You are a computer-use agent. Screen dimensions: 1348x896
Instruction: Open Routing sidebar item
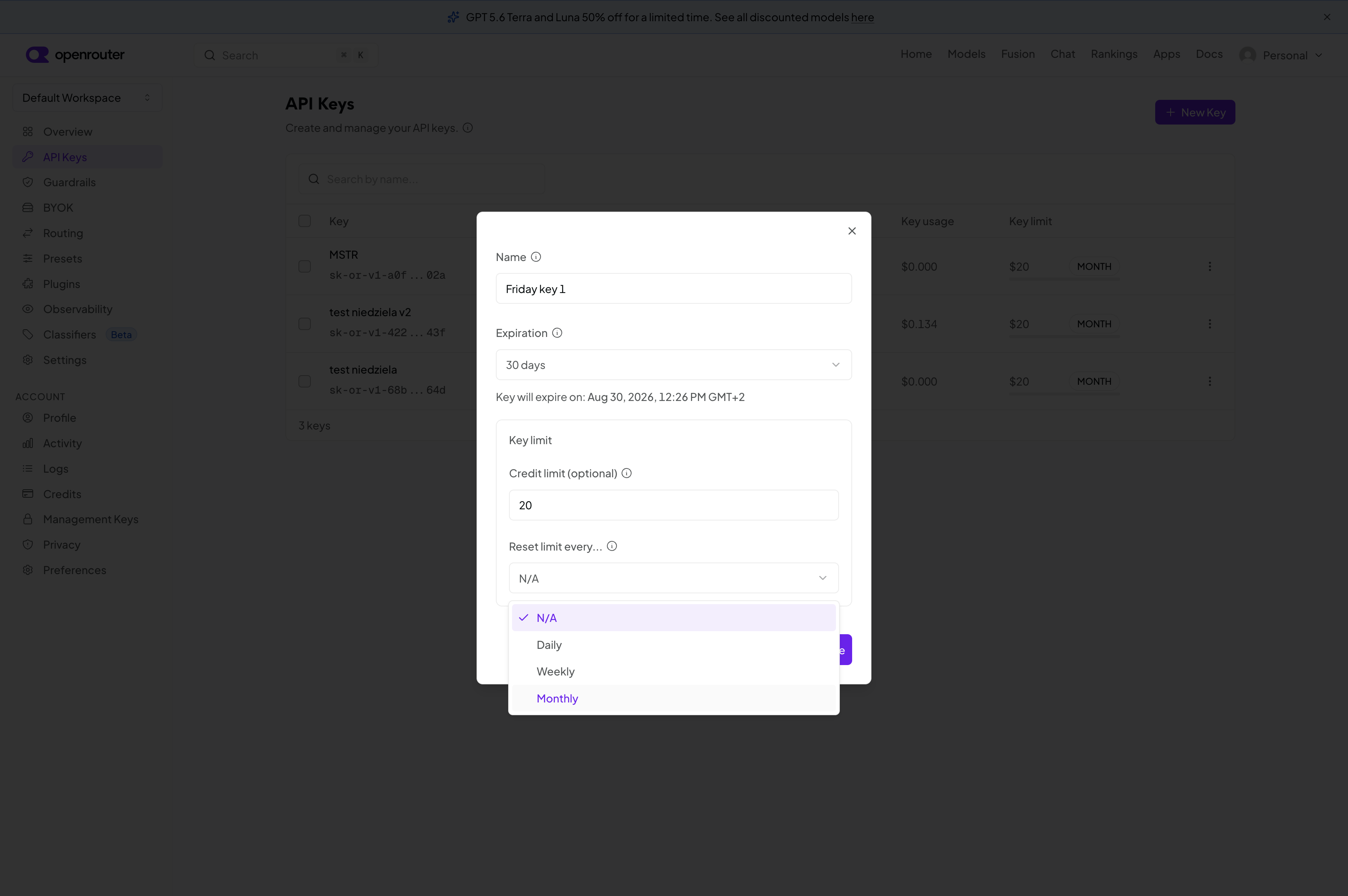pos(88,233)
